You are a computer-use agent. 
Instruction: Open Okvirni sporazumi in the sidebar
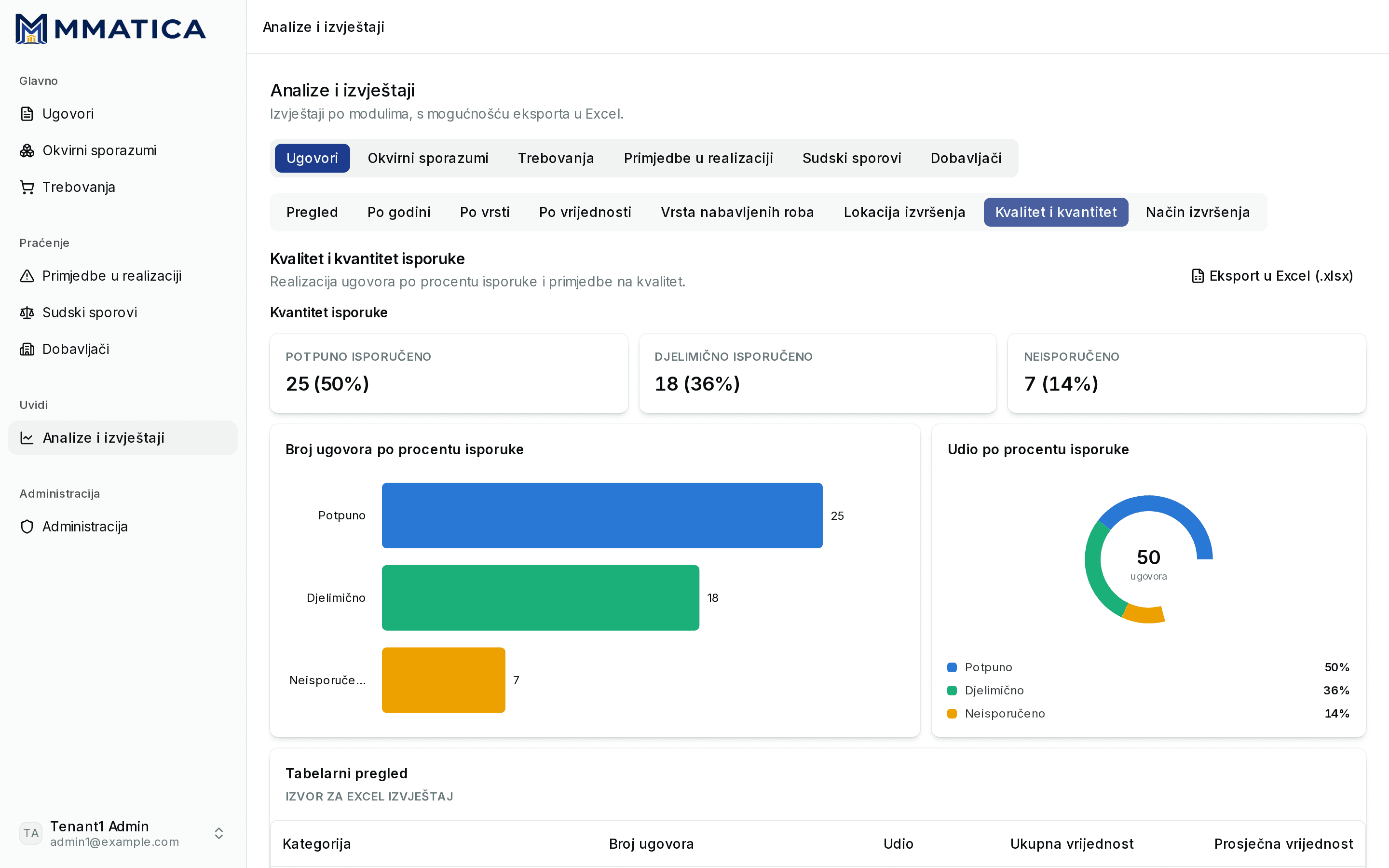click(123, 150)
